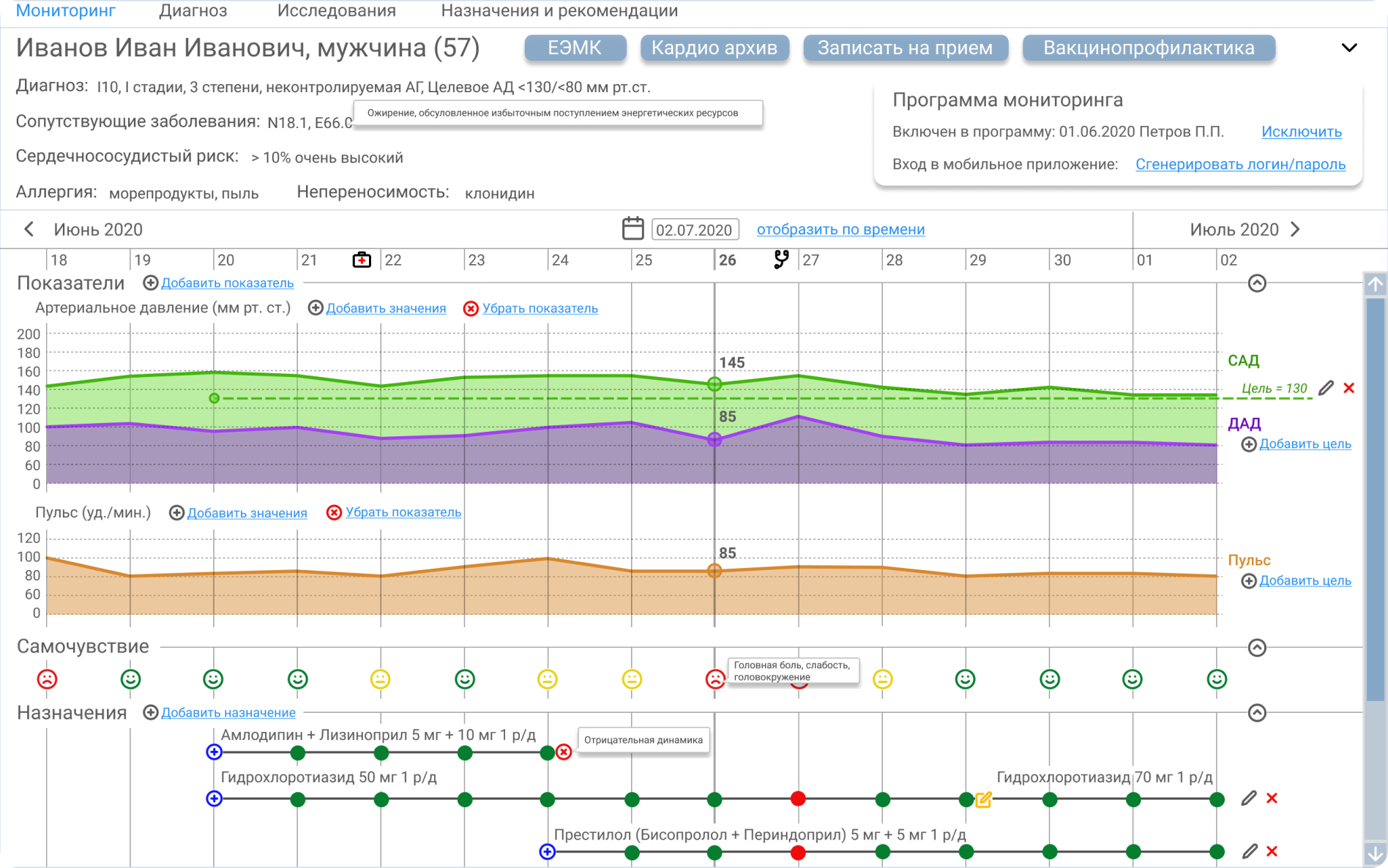Click the 02.07.2020 date input field
Screen dimensions: 1388x868
click(694, 230)
